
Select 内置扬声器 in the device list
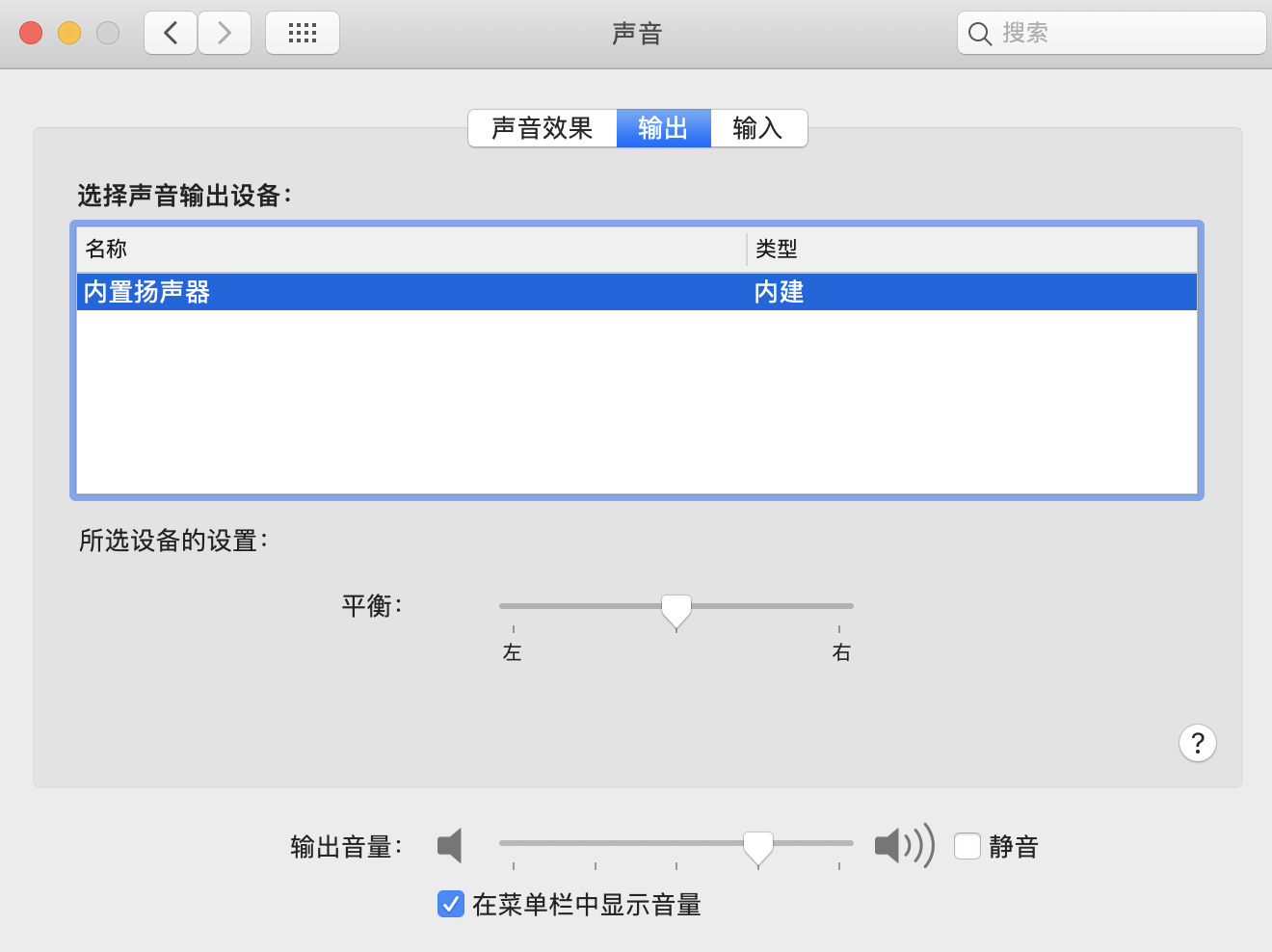(146, 292)
